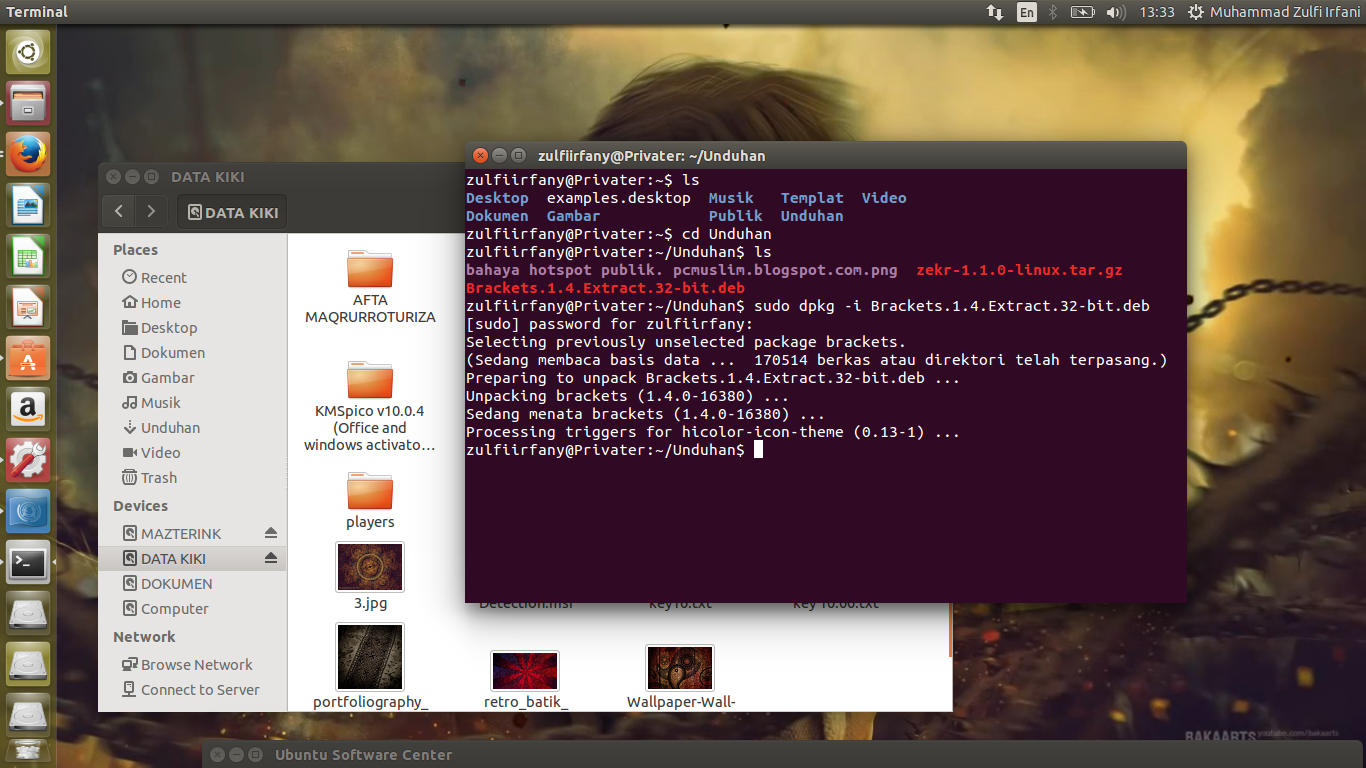1366x768 pixels.
Task: Click red Brackets.1.4.Extract.32-bit.deb filename in listing
Action: [605, 288]
